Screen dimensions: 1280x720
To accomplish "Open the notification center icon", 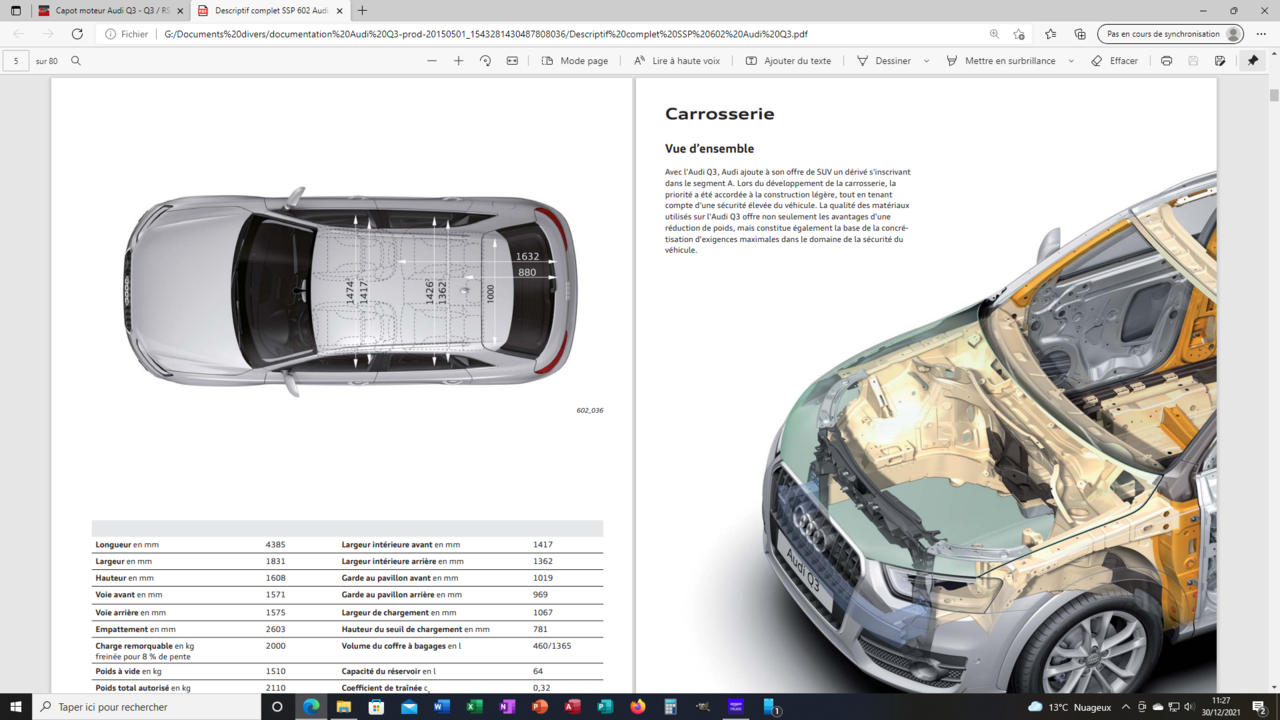I will coord(1260,707).
